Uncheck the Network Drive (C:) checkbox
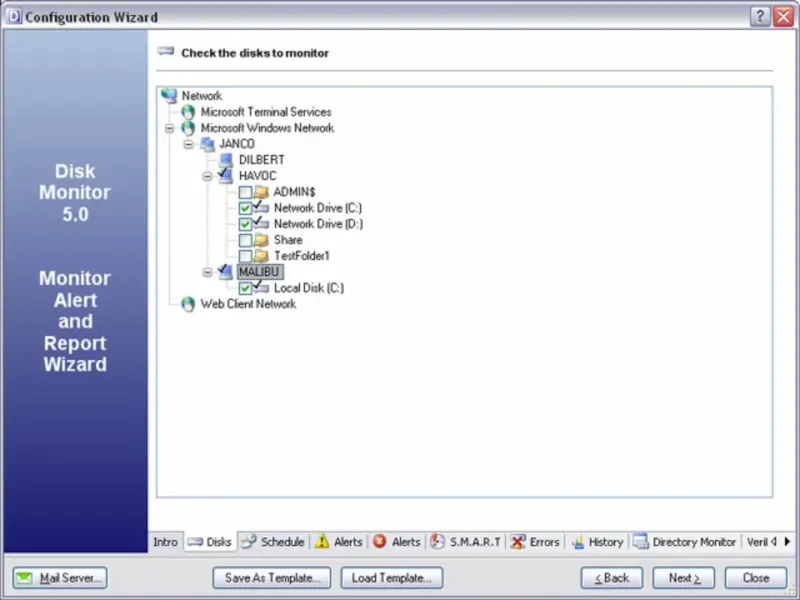Screen dimensions: 800x600 pyautogui.click(x=245, y=208)
